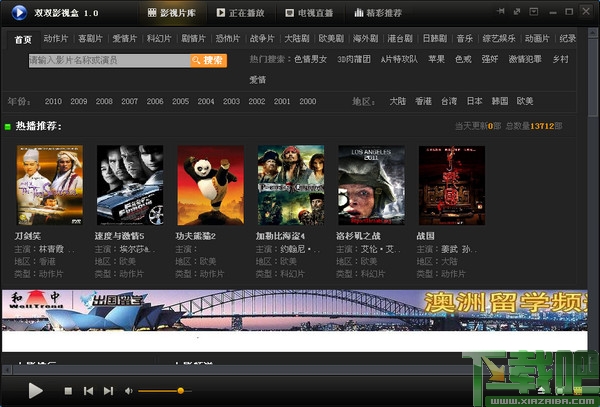Screen dimensions: 600x407
Task: Filter by region 香港
Action: tap(423, 101)
